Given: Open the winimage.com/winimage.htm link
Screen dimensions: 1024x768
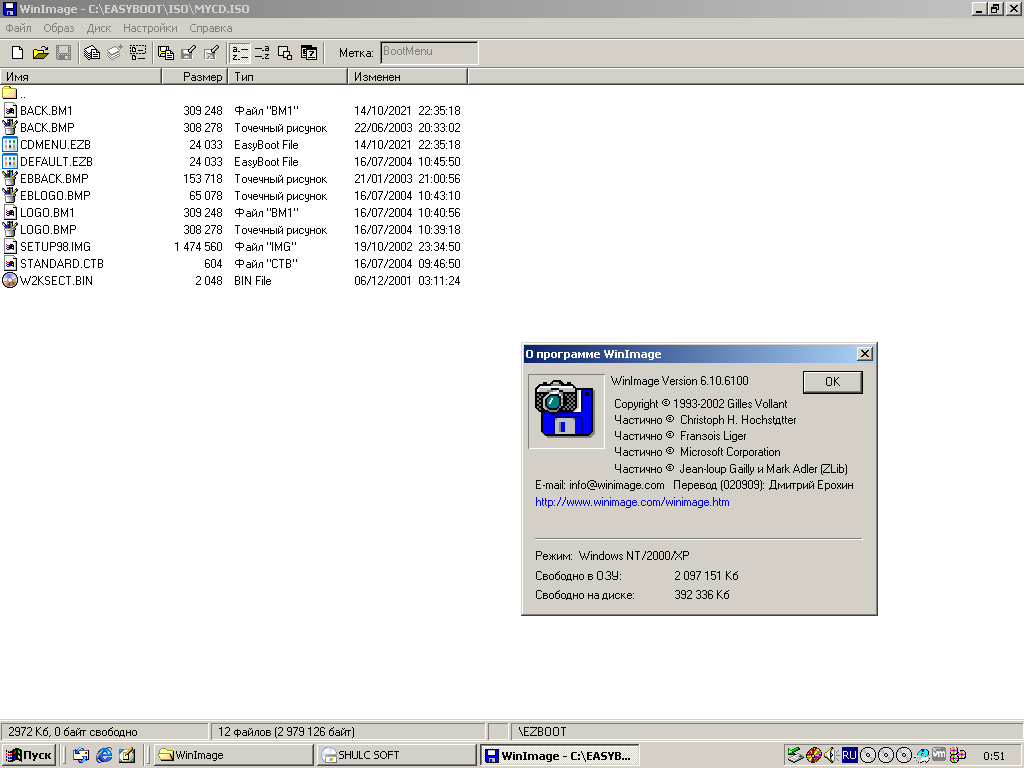Looking at the screenshot, I should (632, 502).
